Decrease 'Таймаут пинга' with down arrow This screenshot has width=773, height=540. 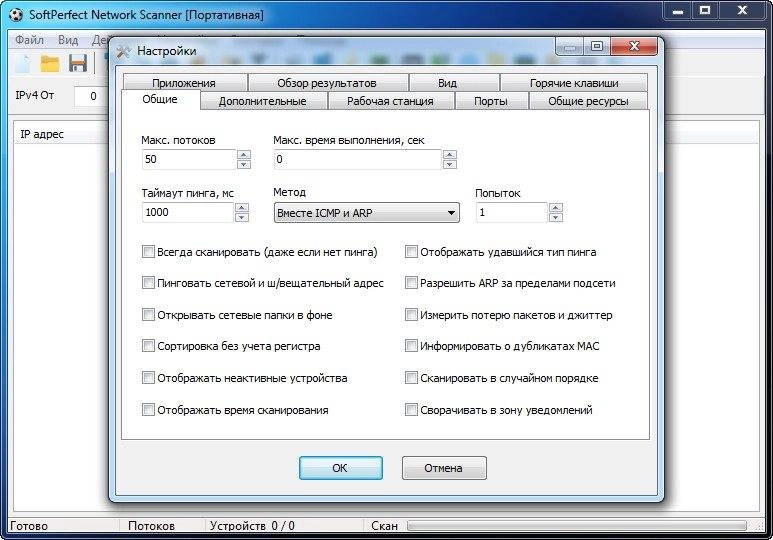click(242, 217)
